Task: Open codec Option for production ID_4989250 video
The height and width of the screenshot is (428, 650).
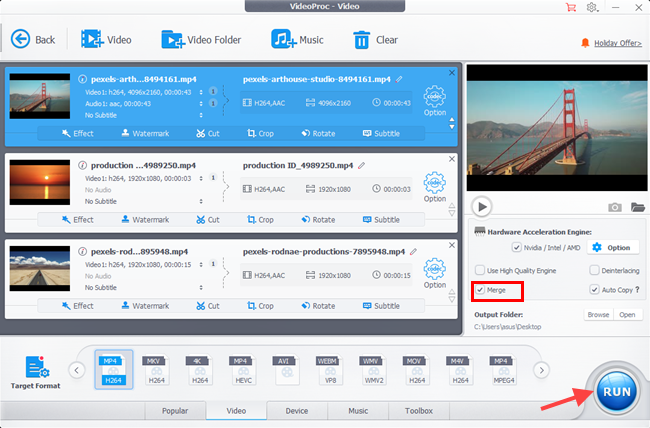Action: click(x=434, y=187)
